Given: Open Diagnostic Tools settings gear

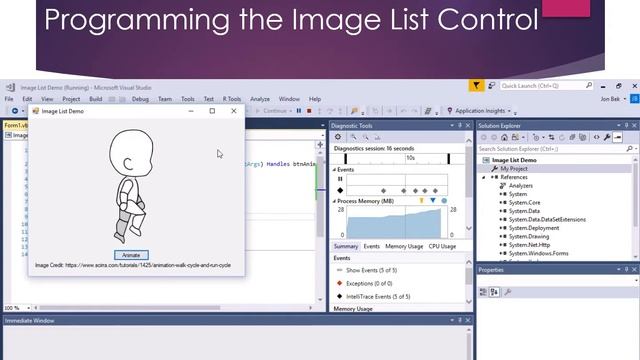Looking at the screenshot, I should 338,137.
